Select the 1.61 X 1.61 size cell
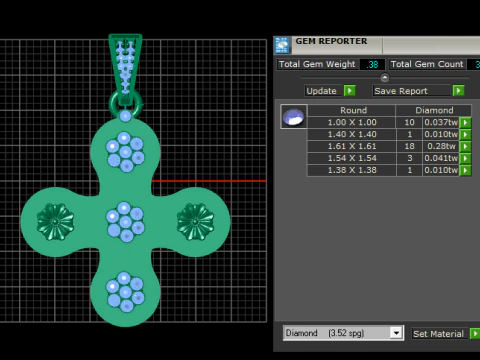The height and width of the screenshot is (360, 480). pyautogui.click(x=352, y=146)
